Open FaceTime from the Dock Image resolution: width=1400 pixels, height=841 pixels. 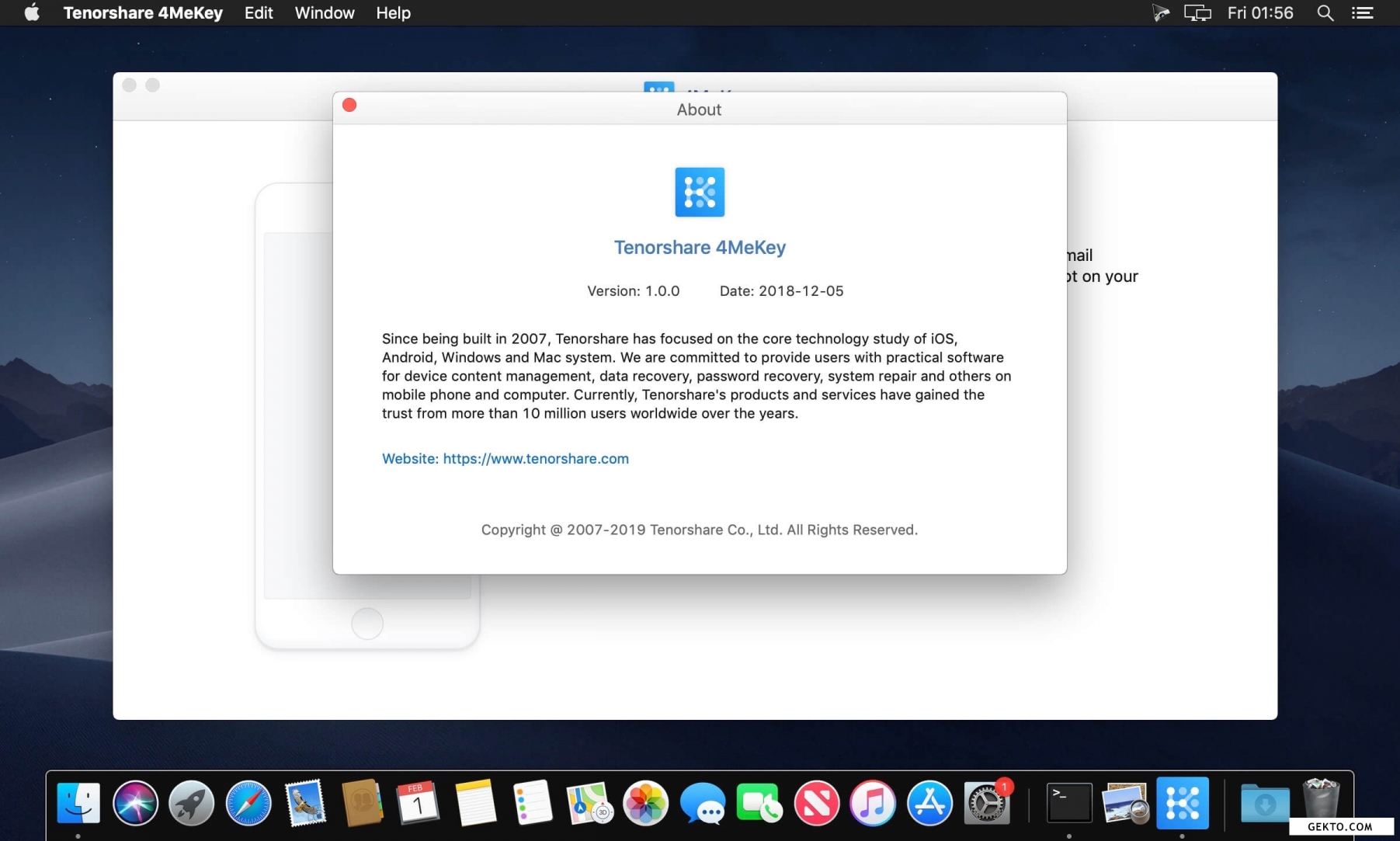point(759,802)
